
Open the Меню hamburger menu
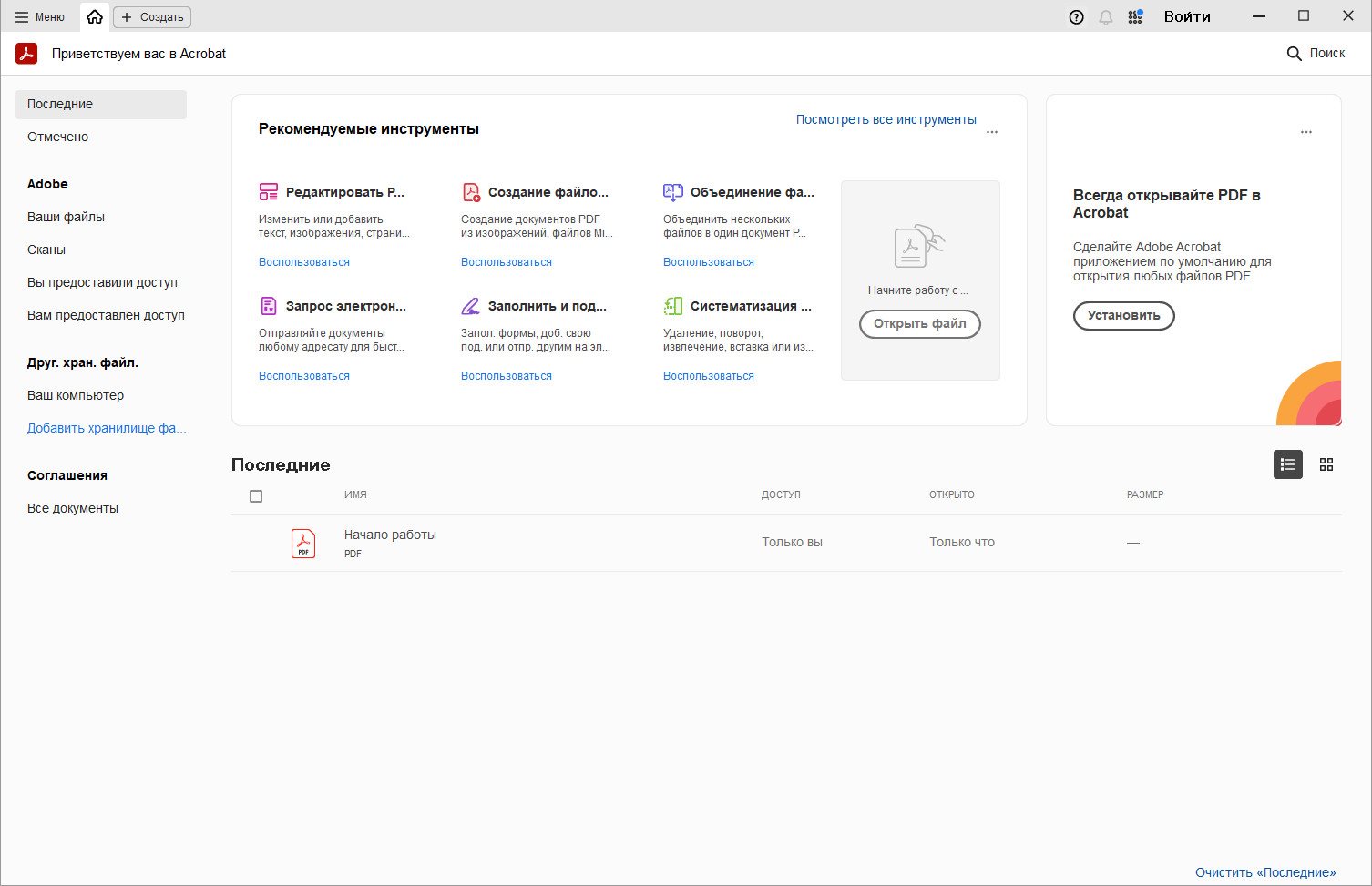point(40,16)
